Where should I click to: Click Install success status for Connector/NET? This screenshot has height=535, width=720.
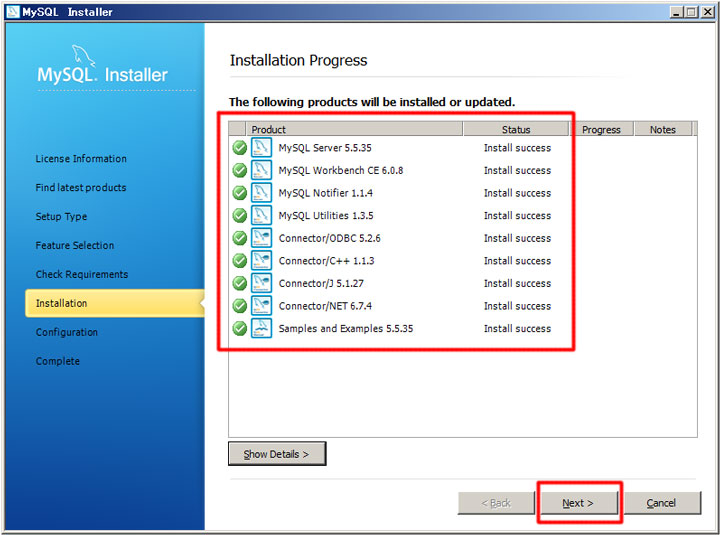coord(517,306)
